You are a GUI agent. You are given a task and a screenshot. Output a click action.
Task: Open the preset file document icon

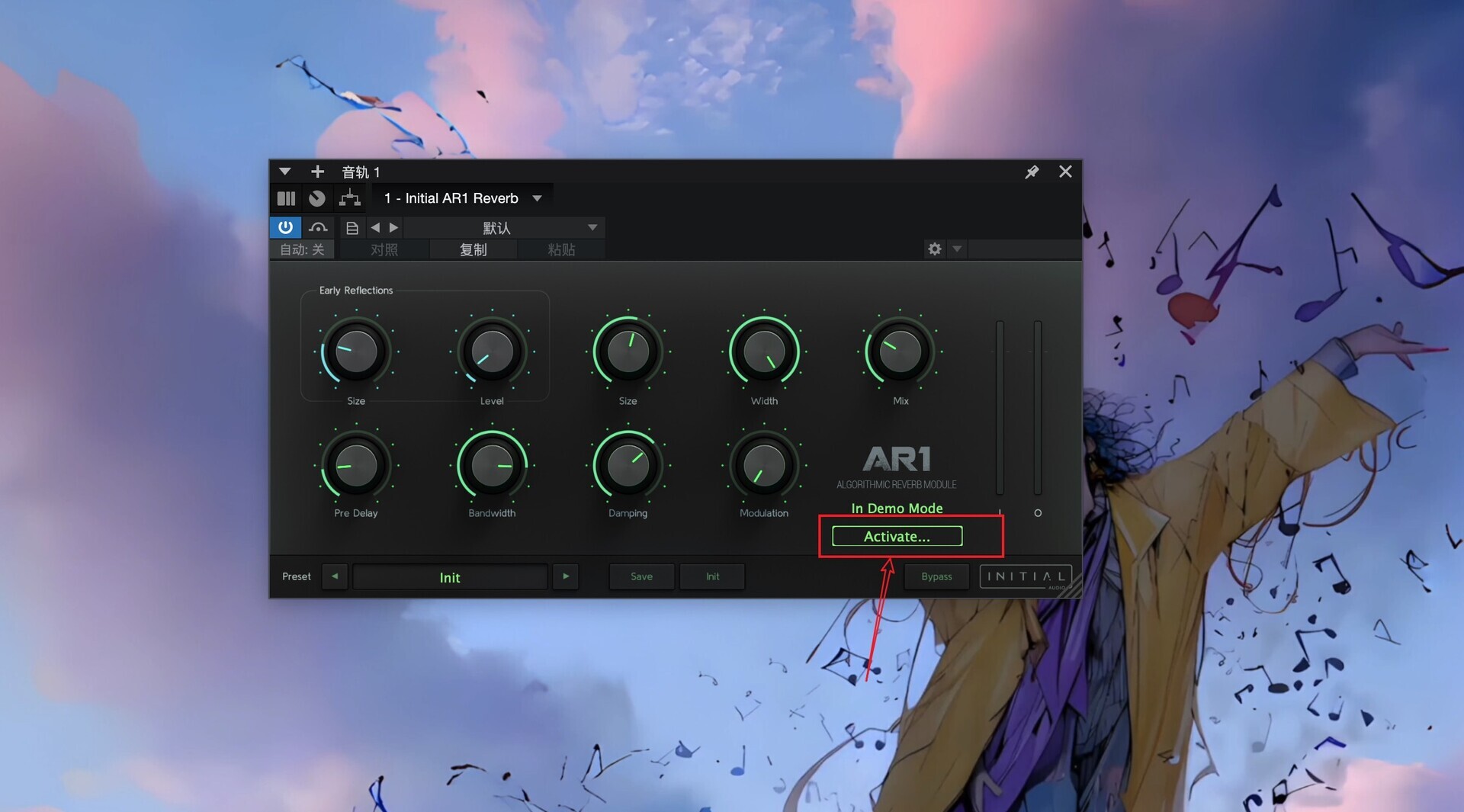pos(352,227)
